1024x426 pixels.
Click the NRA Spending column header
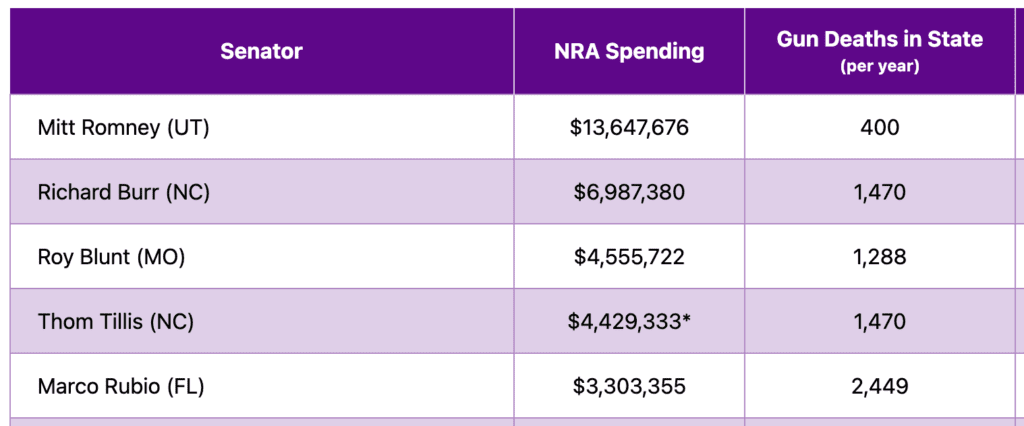coord(629,51)
